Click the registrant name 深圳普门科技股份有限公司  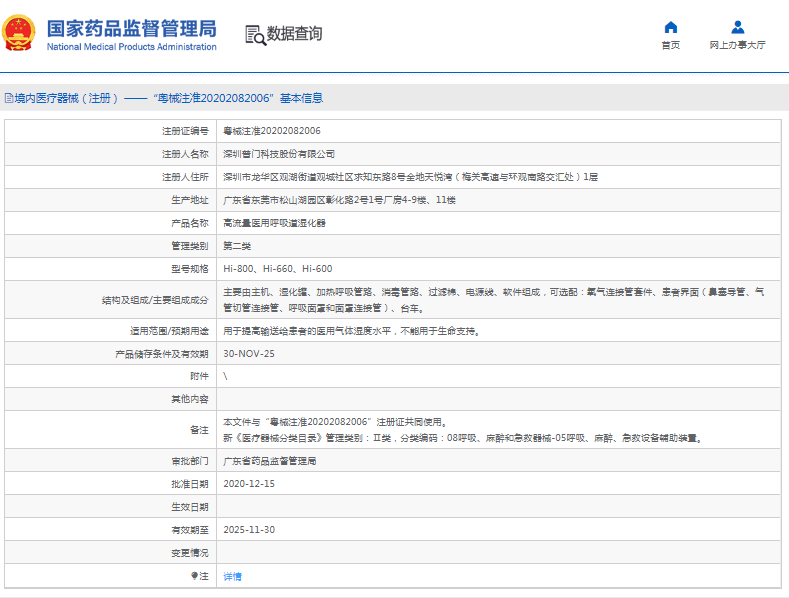(x=278, y=154)
